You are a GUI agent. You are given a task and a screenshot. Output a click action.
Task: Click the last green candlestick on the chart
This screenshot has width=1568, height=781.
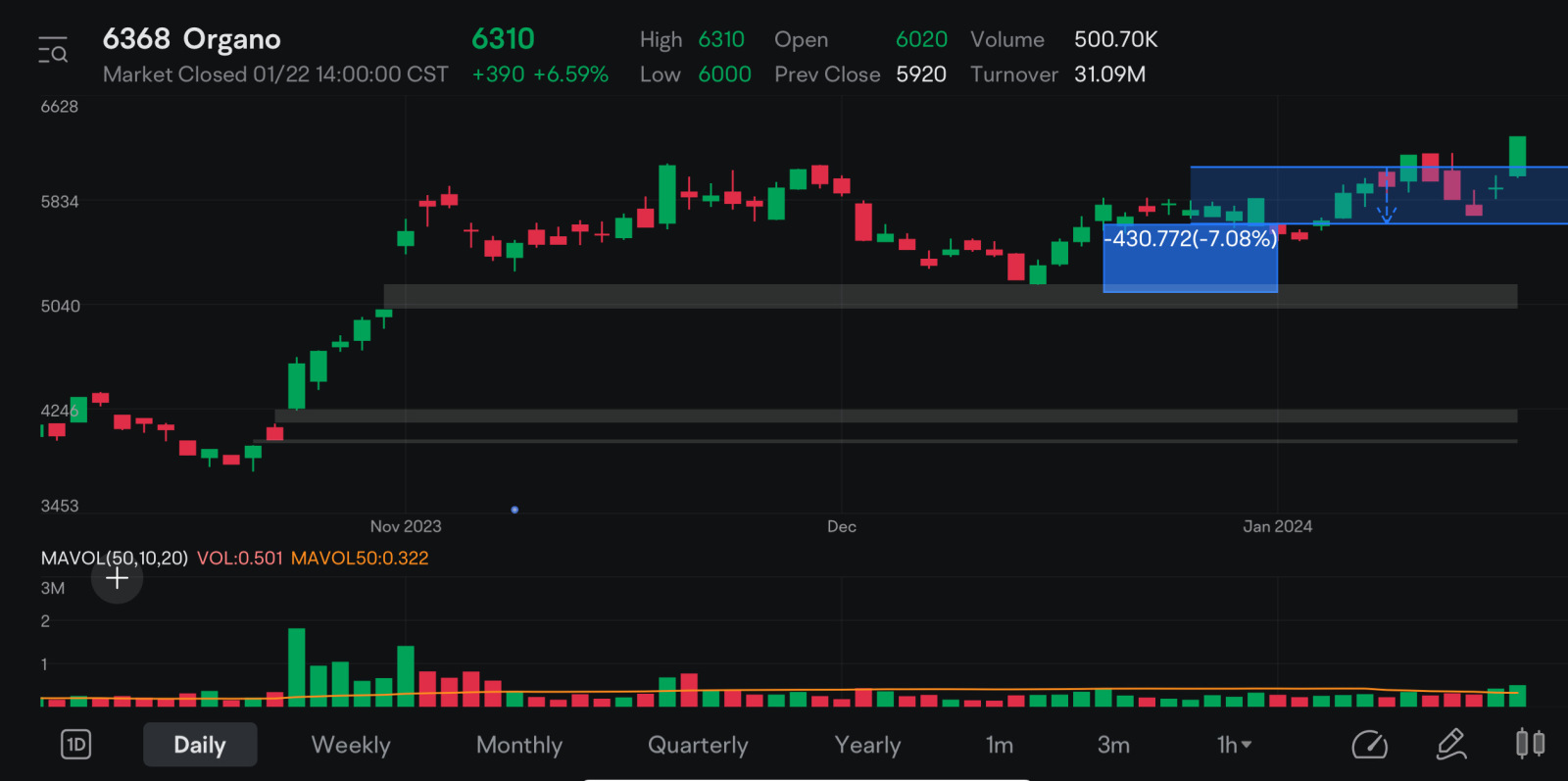tap(1518, 156)
